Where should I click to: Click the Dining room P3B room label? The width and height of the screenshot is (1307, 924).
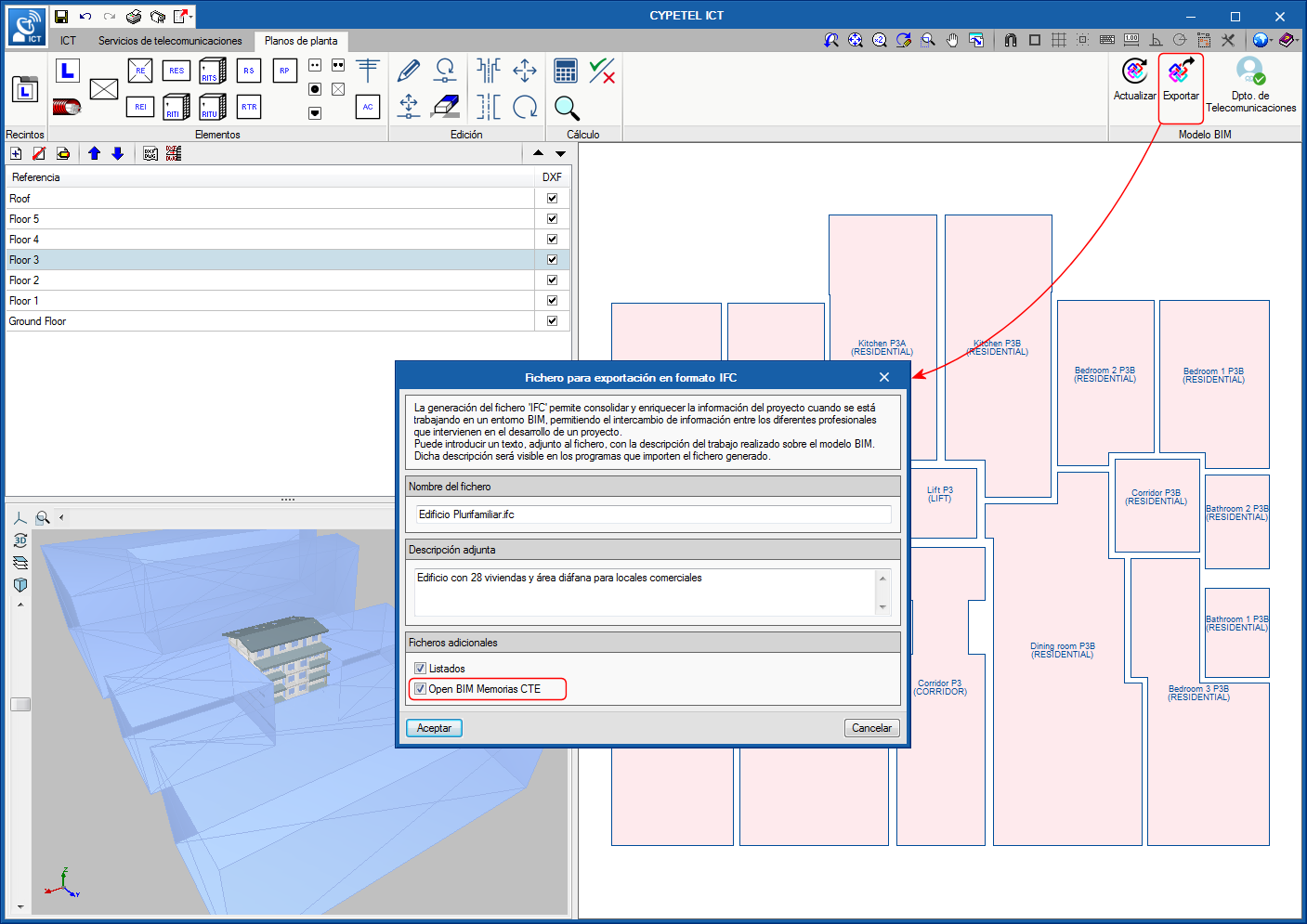pyautogui.click(x=1063, y=650)
